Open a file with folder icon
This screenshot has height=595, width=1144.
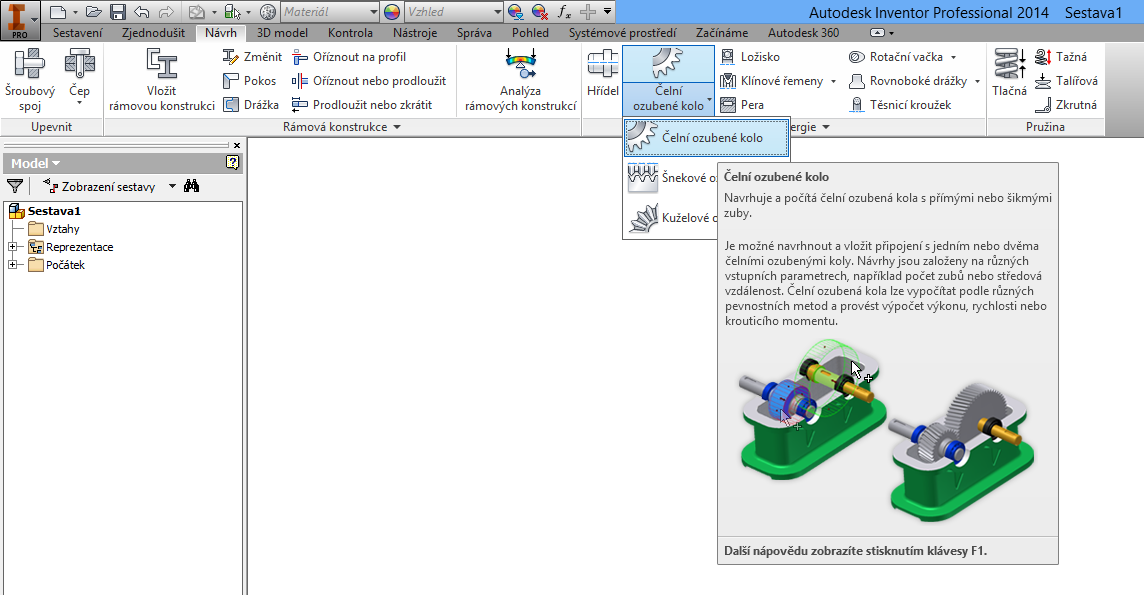(x=93, y=12)
